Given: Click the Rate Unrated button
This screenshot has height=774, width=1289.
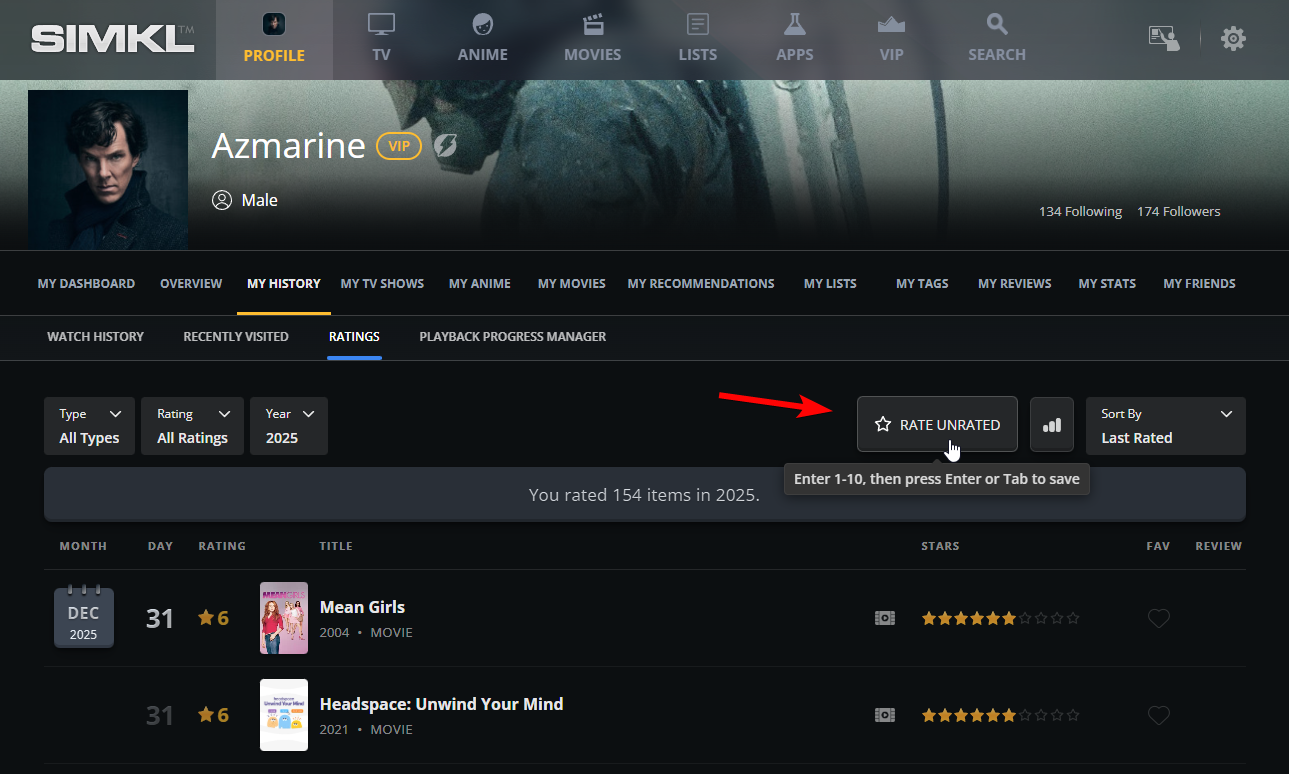Looking at the screenshot, I should (x=937, y=425).
